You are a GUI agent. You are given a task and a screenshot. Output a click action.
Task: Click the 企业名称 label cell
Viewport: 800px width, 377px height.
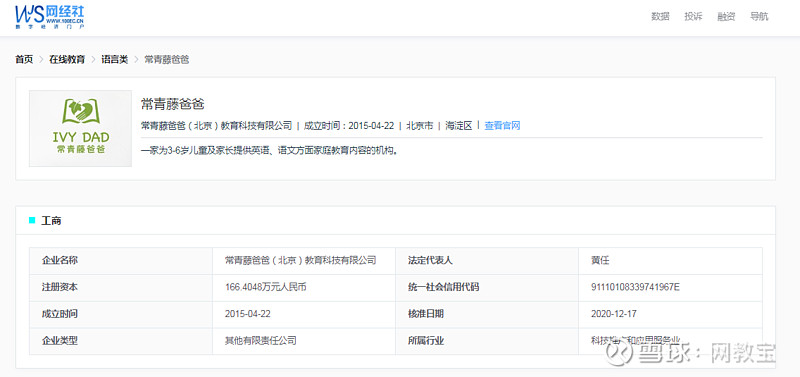tap(121, 261)
